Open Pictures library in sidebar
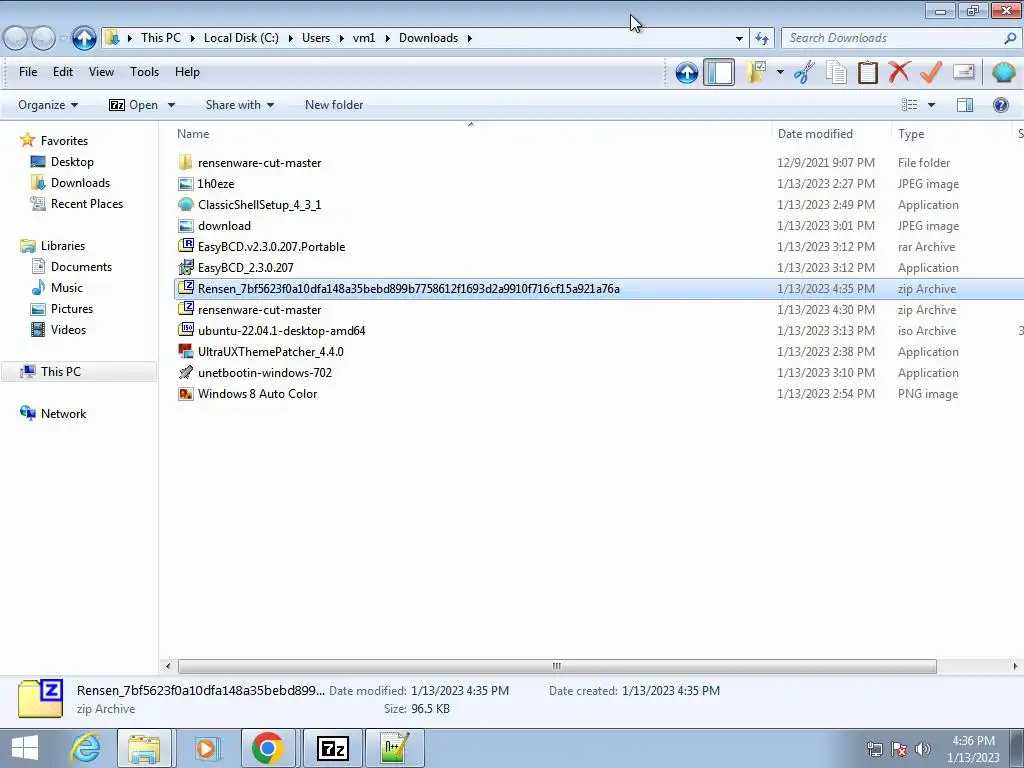 pyautogui.click(x=72, y=308)
